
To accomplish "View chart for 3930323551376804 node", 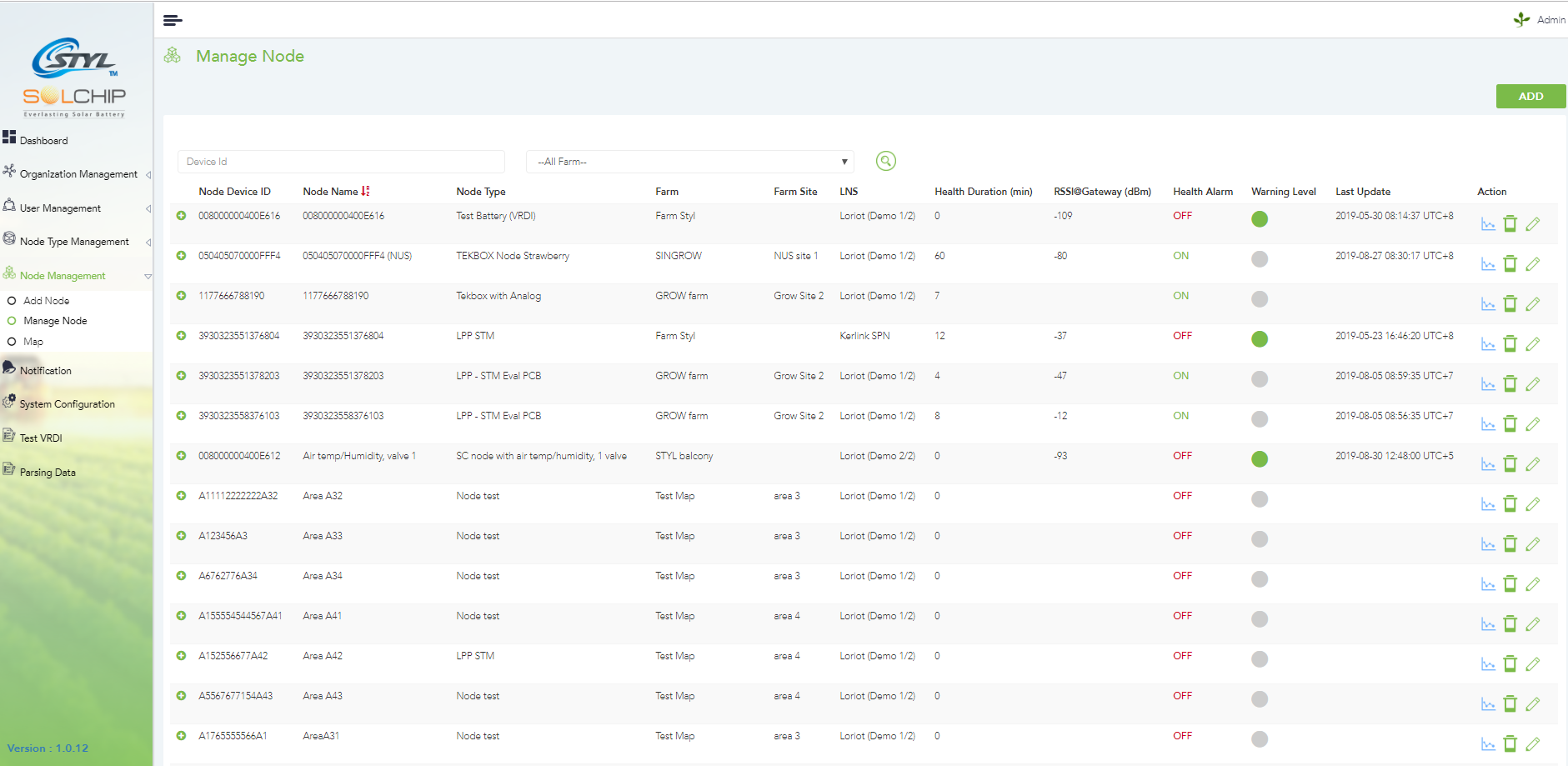I will tap(1488, 344).
